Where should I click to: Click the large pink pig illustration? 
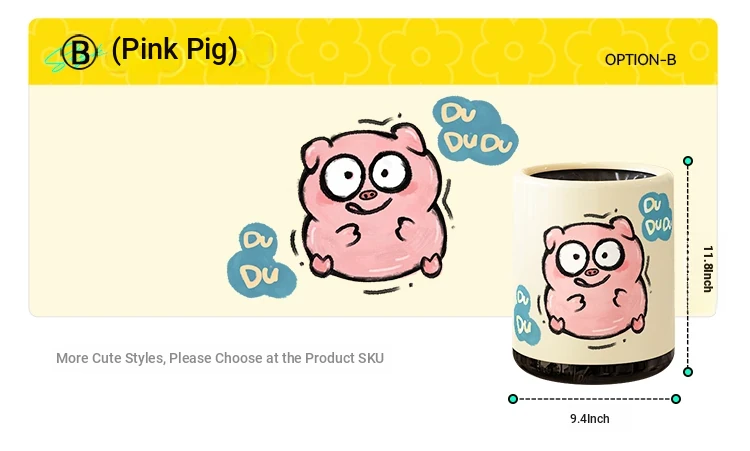[372, 202]
